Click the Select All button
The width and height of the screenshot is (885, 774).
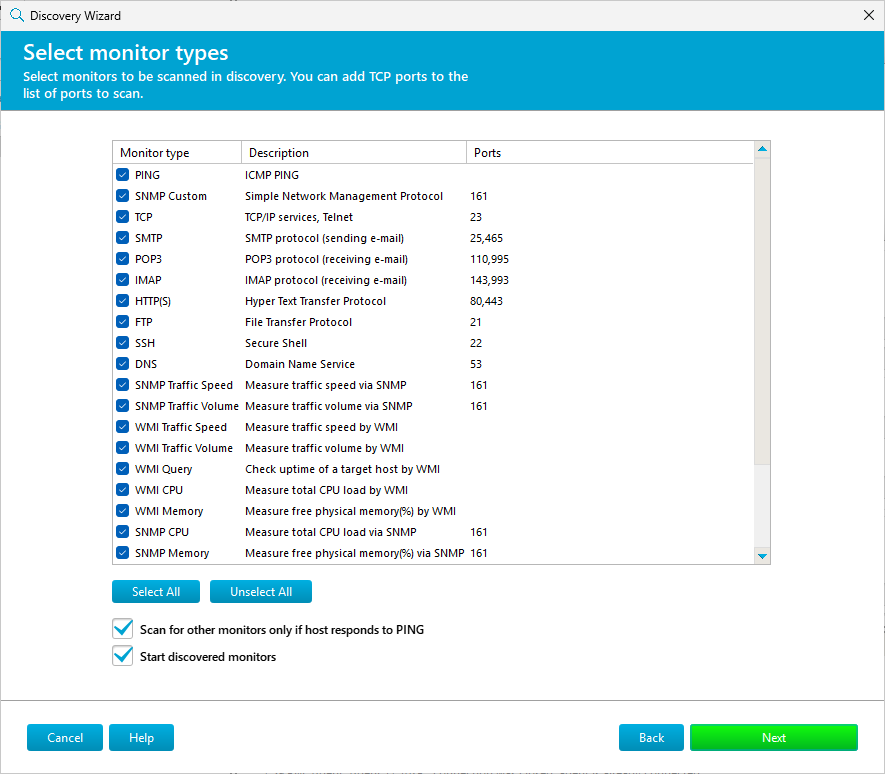pos(156,592)
